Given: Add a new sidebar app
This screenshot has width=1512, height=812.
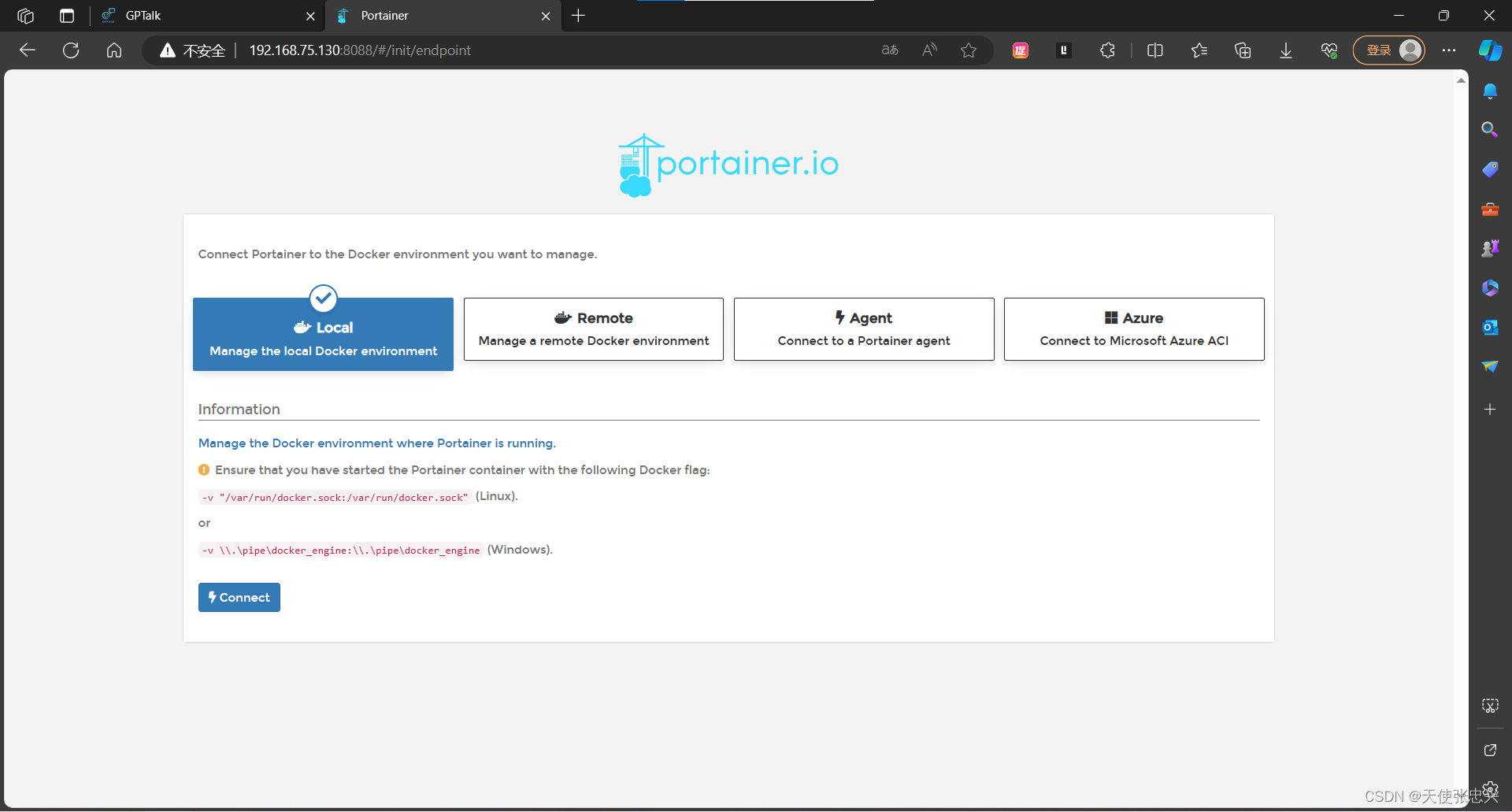Looking at the screenshot, I should (x=1490, y=410).
